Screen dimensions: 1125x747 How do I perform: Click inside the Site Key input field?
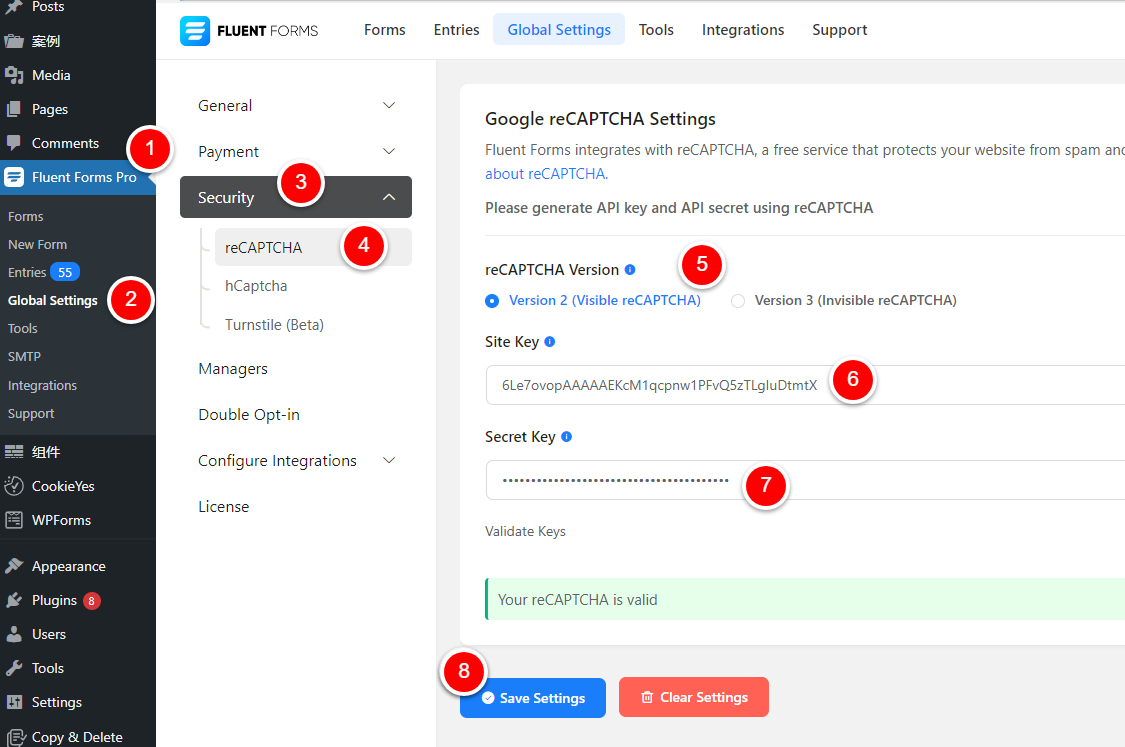pos(650,385)
